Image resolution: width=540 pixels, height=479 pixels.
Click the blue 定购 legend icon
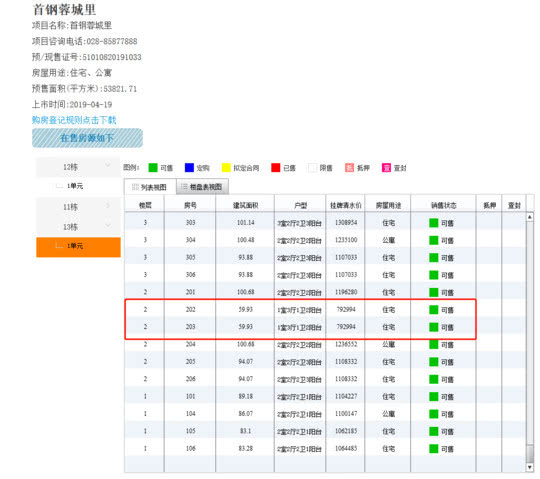(x=189, y=168)
